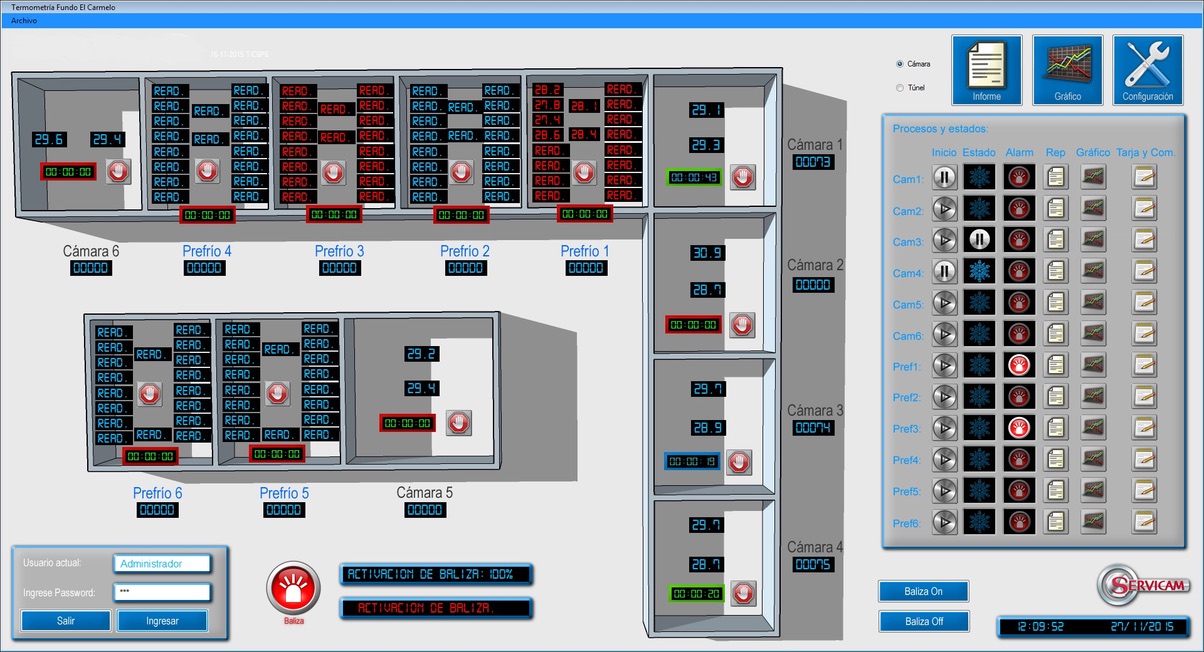Click the Ingrese Password field

(x=161, y=592)
